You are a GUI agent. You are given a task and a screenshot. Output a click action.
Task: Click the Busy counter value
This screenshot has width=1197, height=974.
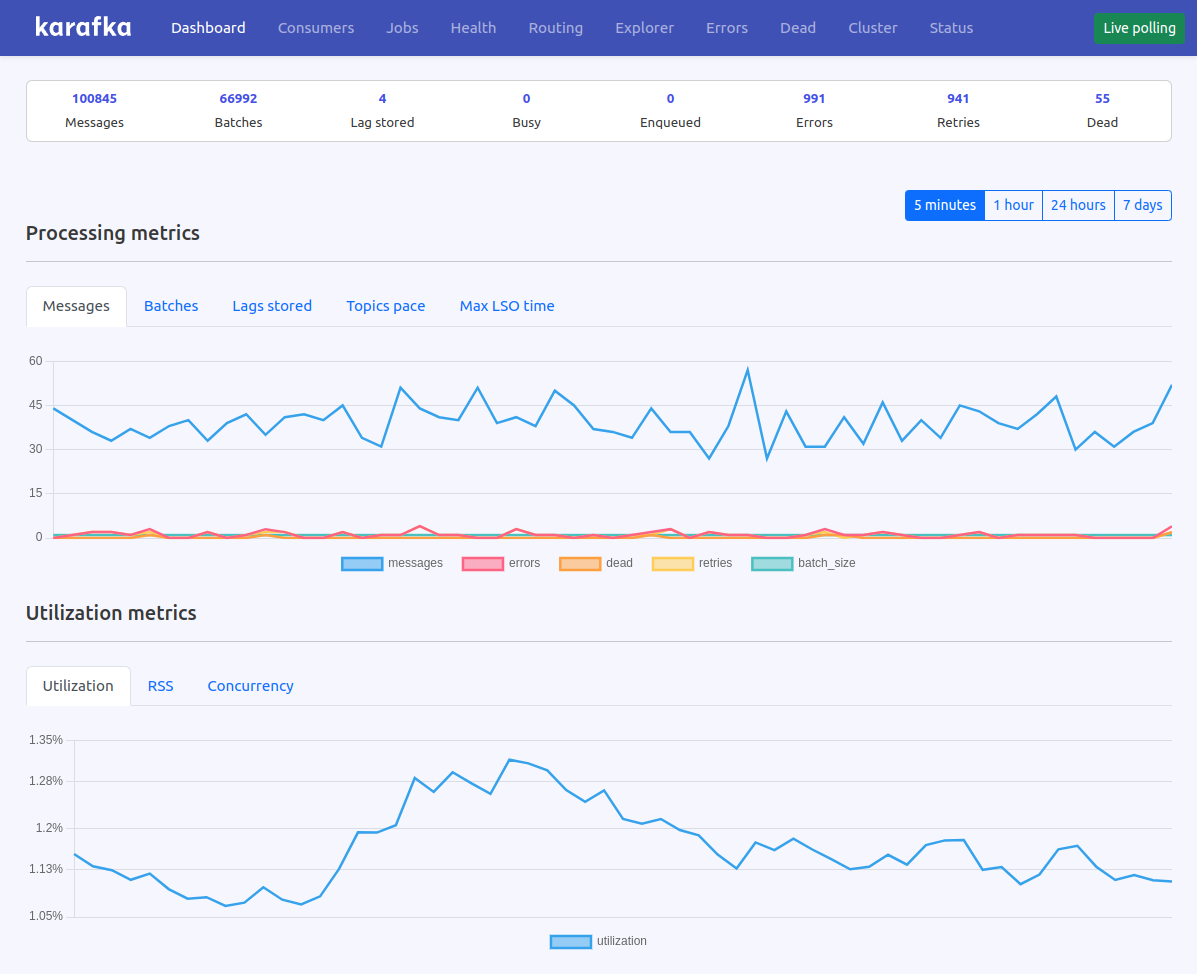(527, 98)
